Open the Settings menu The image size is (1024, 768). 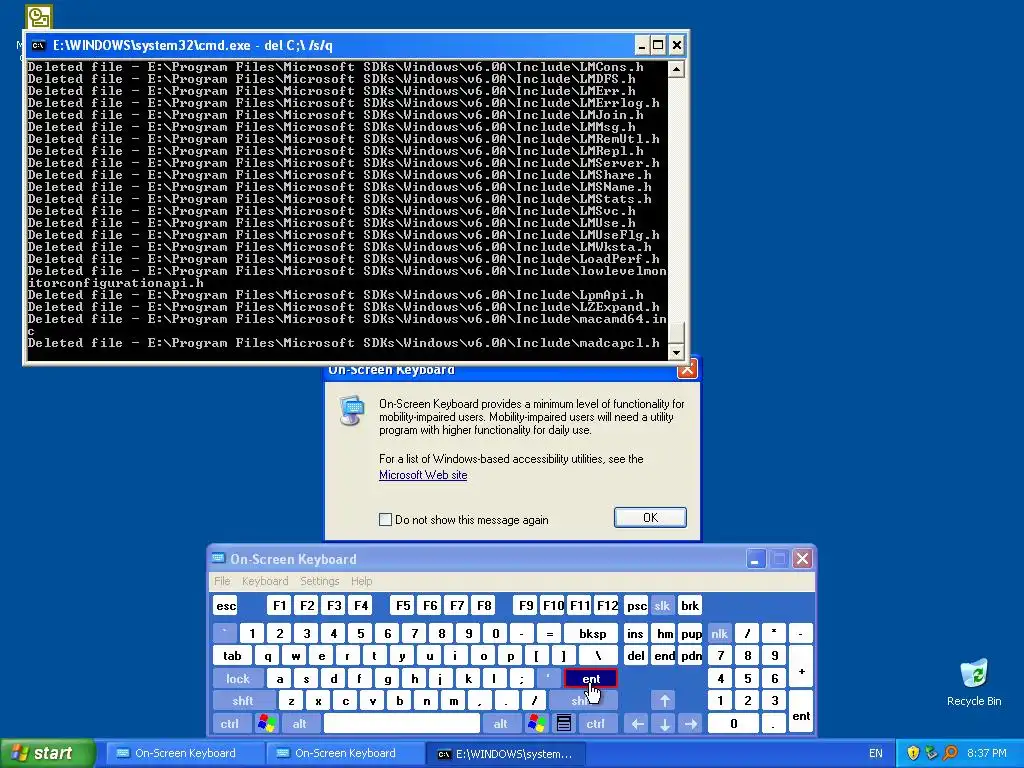pyautogui.click(x=319, y=581)
